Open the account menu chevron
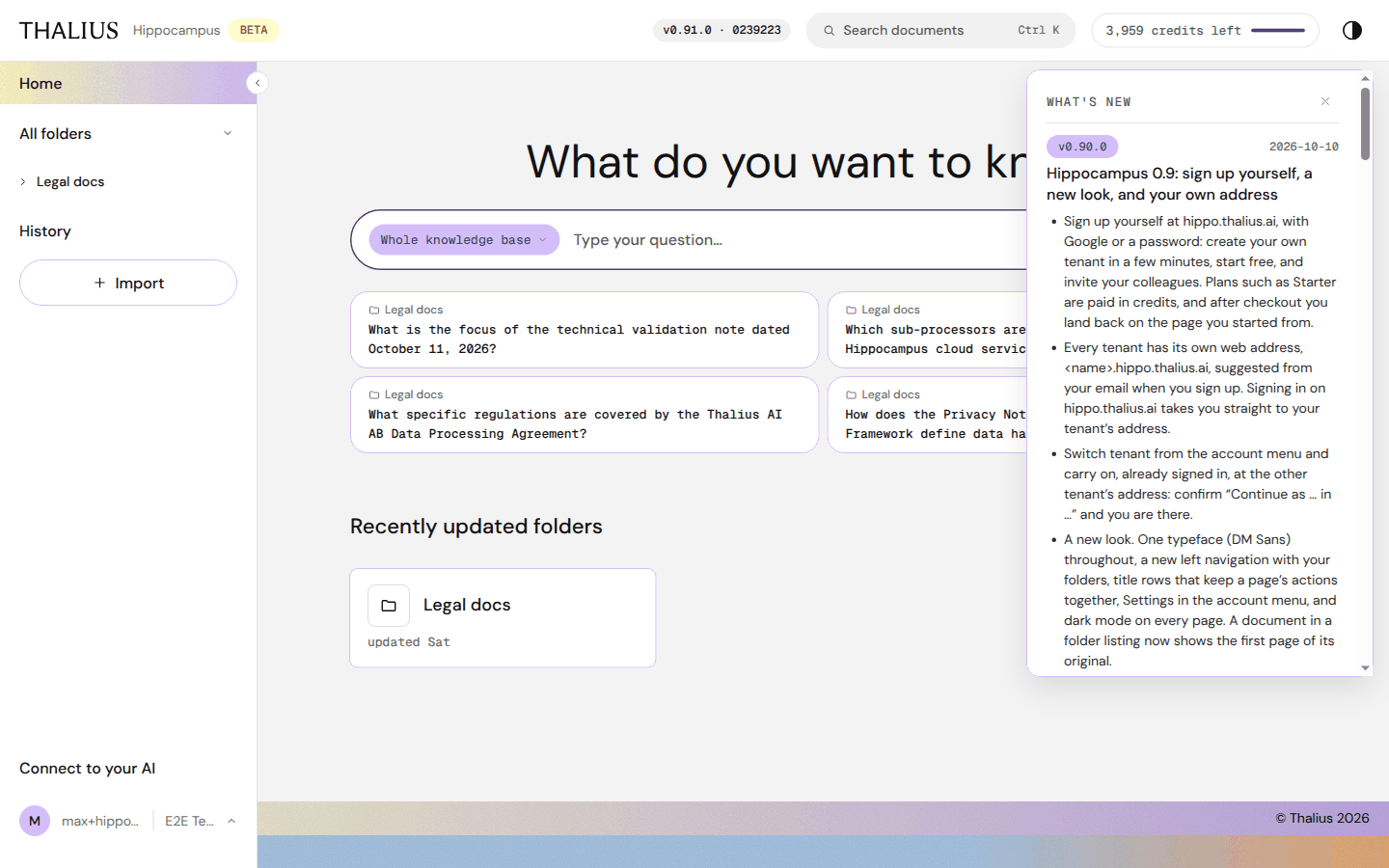 (231, 821)
